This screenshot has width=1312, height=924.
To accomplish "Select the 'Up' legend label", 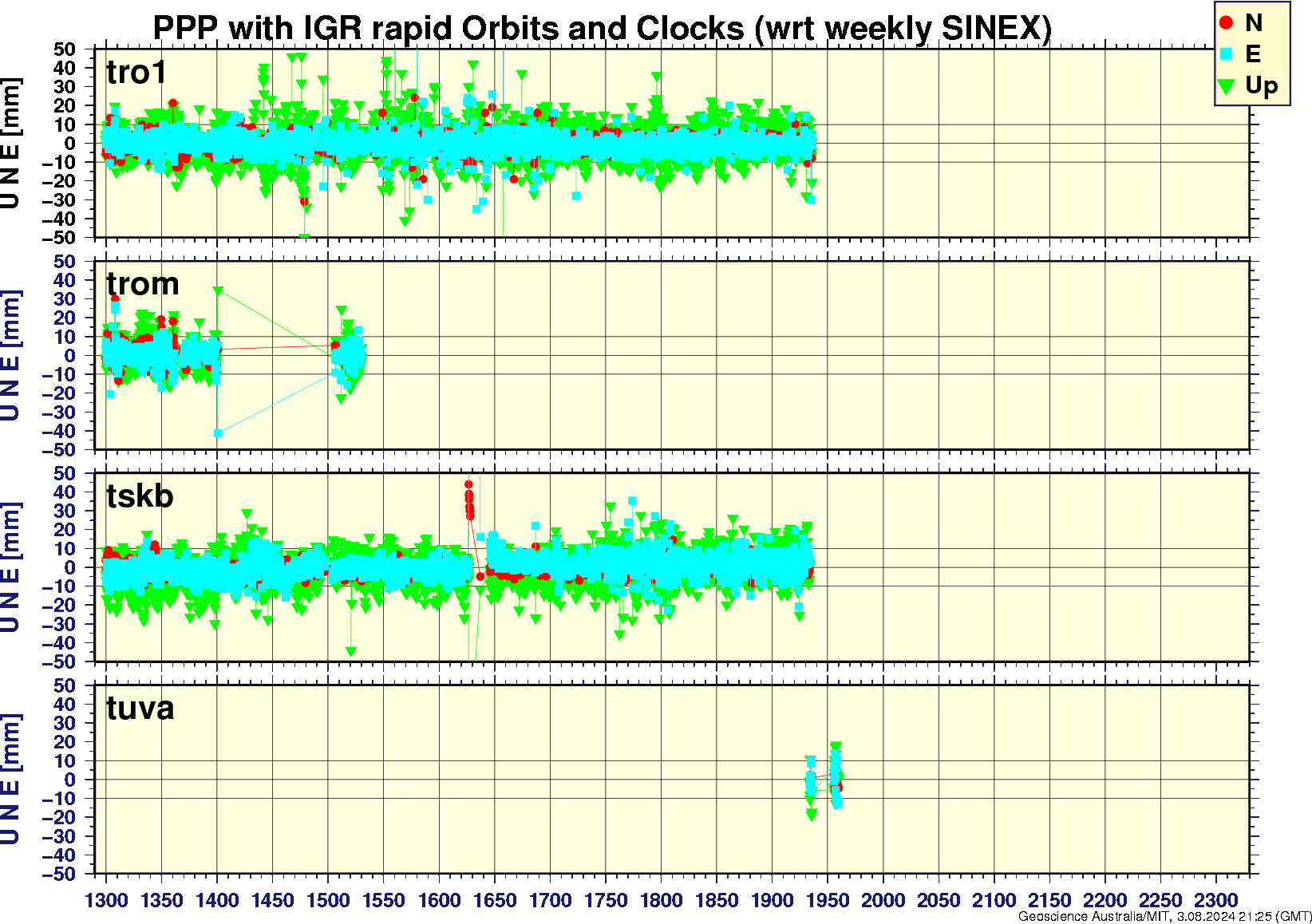I will pyautogui.click(x=1261, y=86).
